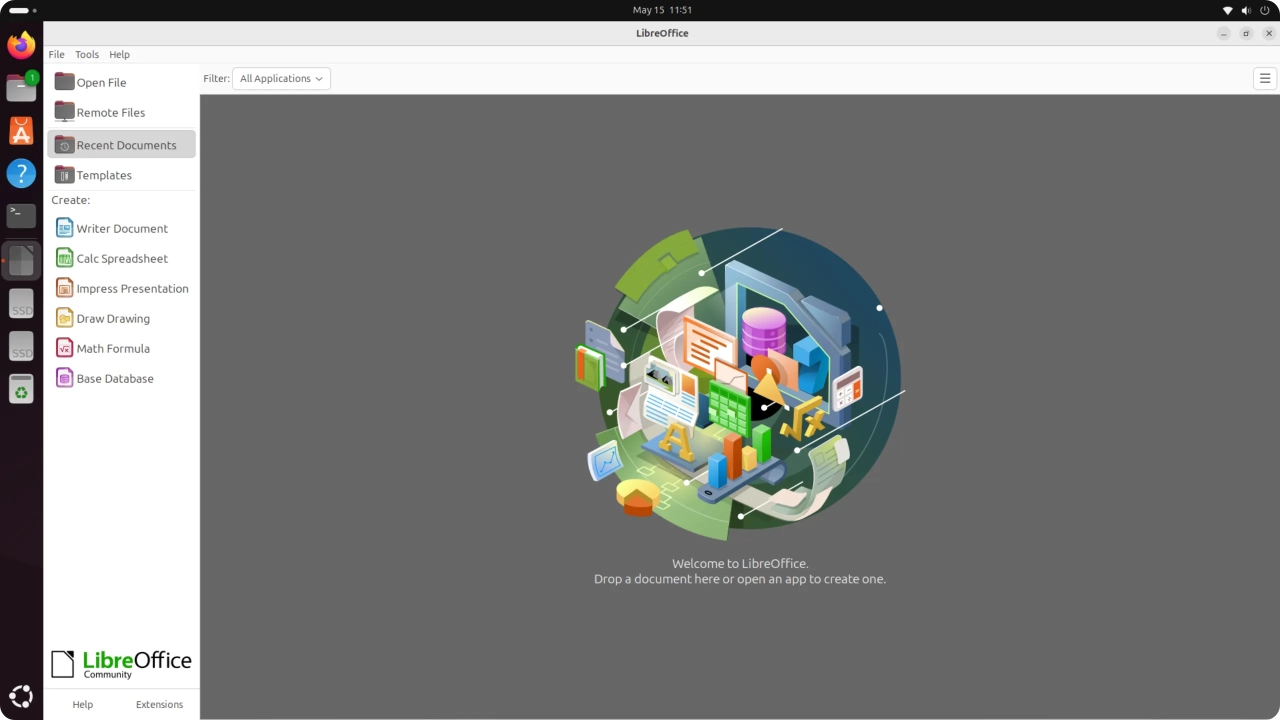Screen dimensions: 1280x720
Task: Open the Trash from the dock
Action: click(x=21, y=388)
